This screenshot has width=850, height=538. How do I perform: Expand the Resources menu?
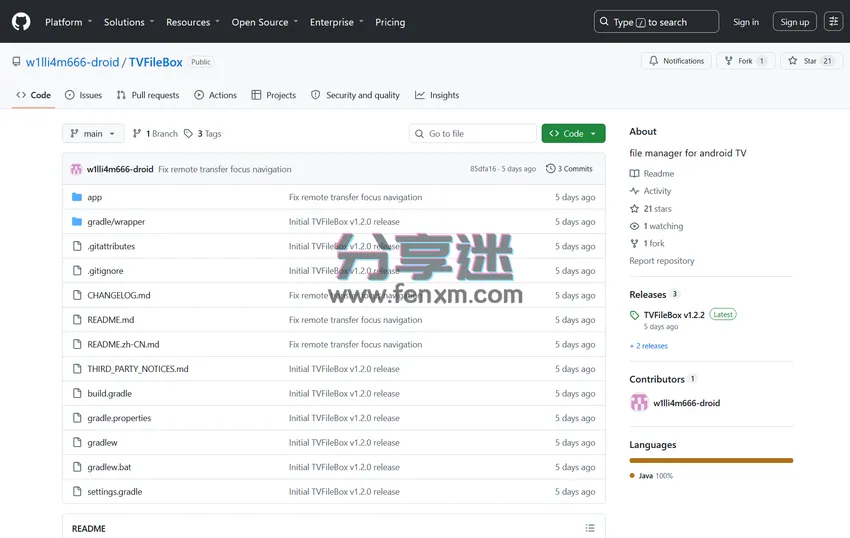tap(192, 22)
